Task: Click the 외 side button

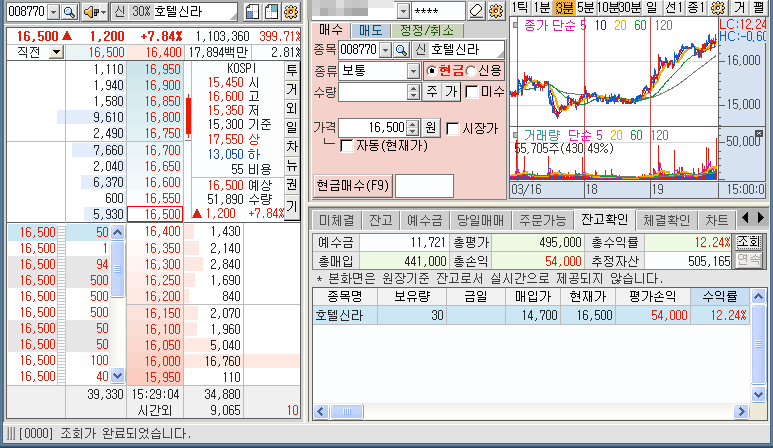Action: coord(292,108)
